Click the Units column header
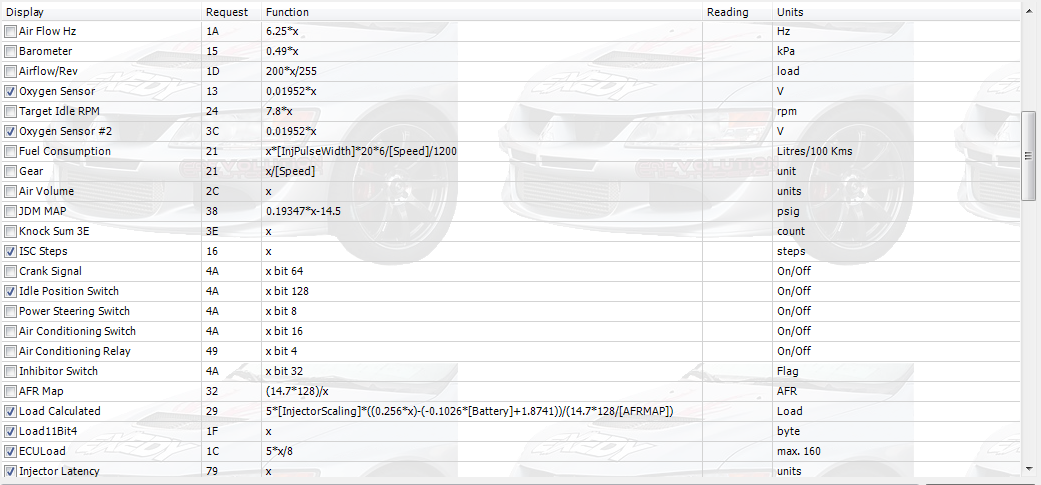The image size is (1041, 485). click(895, 12)
